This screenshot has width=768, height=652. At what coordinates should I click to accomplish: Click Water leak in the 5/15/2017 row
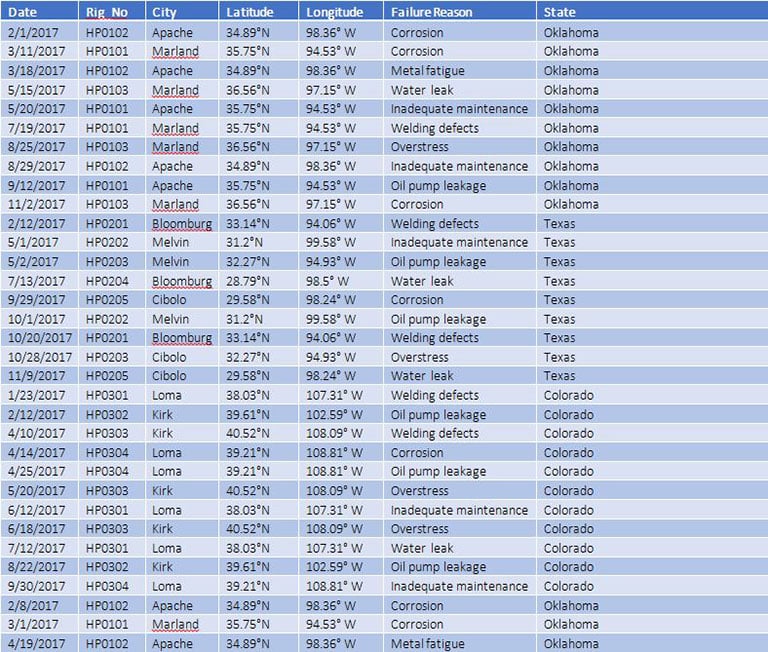point(422,90)
